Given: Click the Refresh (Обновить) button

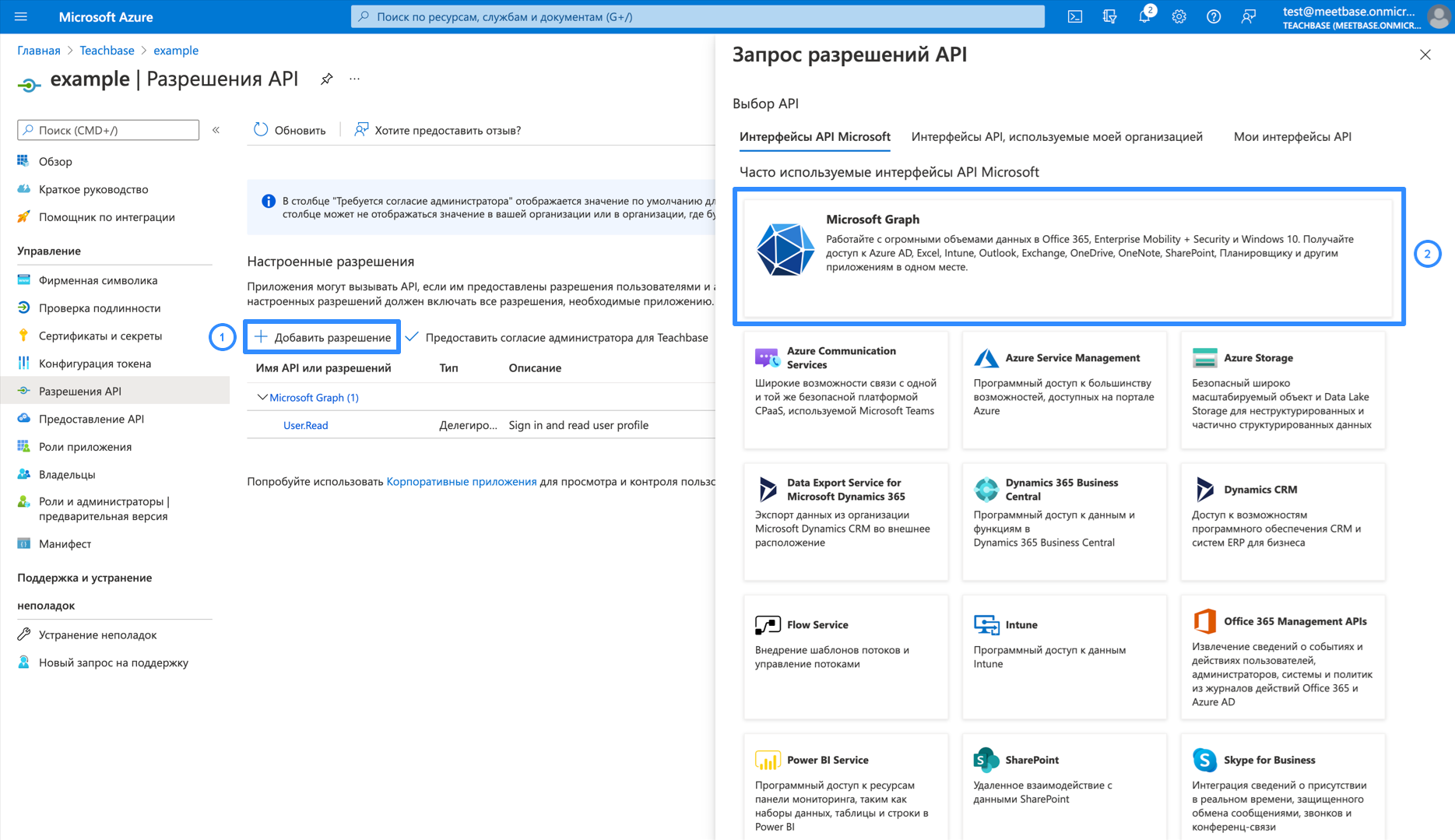Looking at the screenshot, I should [290, 130].
